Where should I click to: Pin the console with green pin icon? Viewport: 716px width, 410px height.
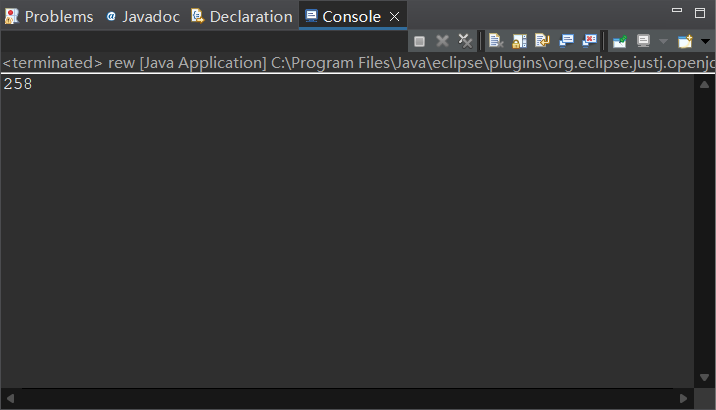tap(620, 41)
